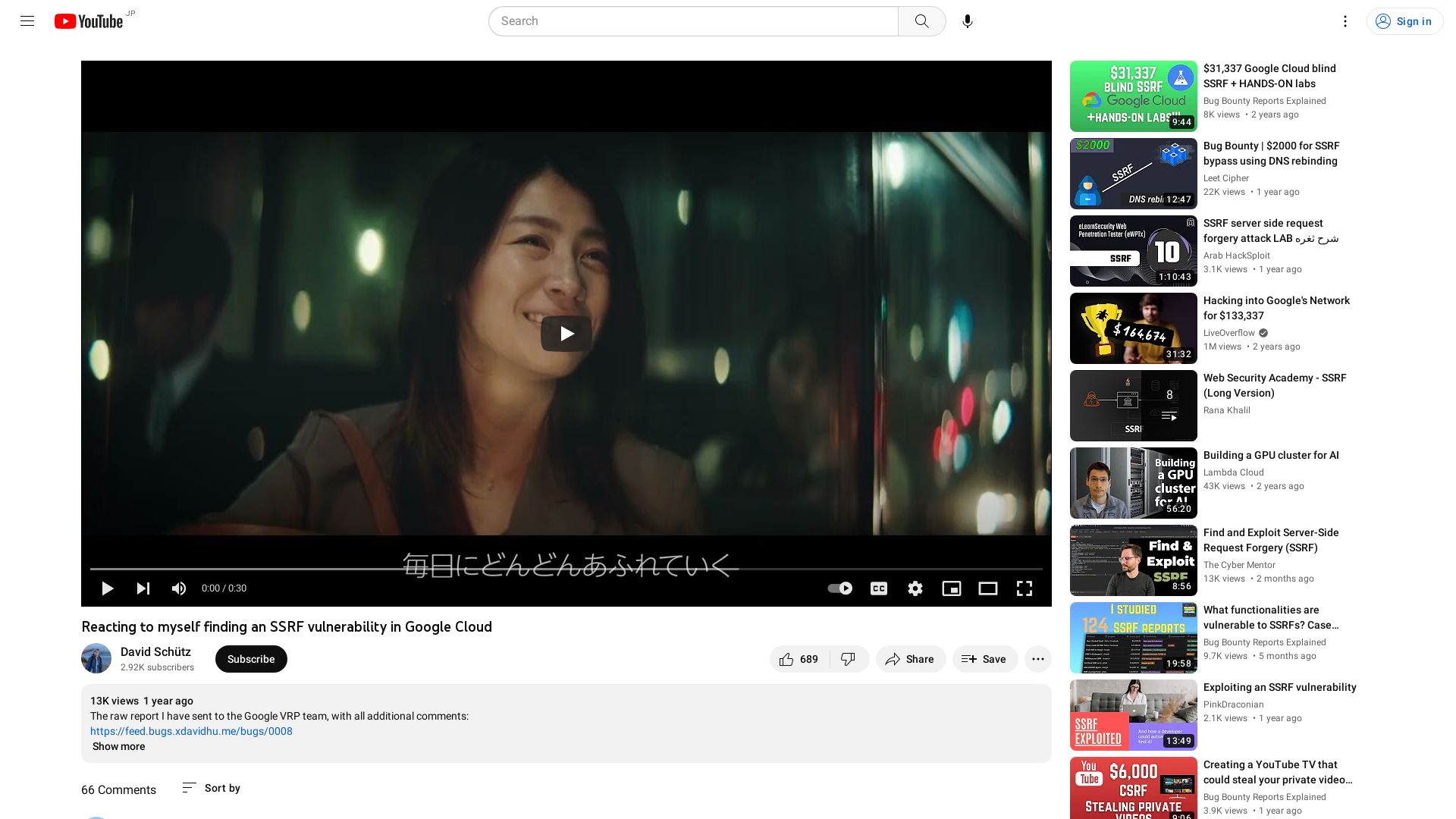Click the video title text
The height and width of the screenshot is (819, 1456).
(x=287, y=626)
